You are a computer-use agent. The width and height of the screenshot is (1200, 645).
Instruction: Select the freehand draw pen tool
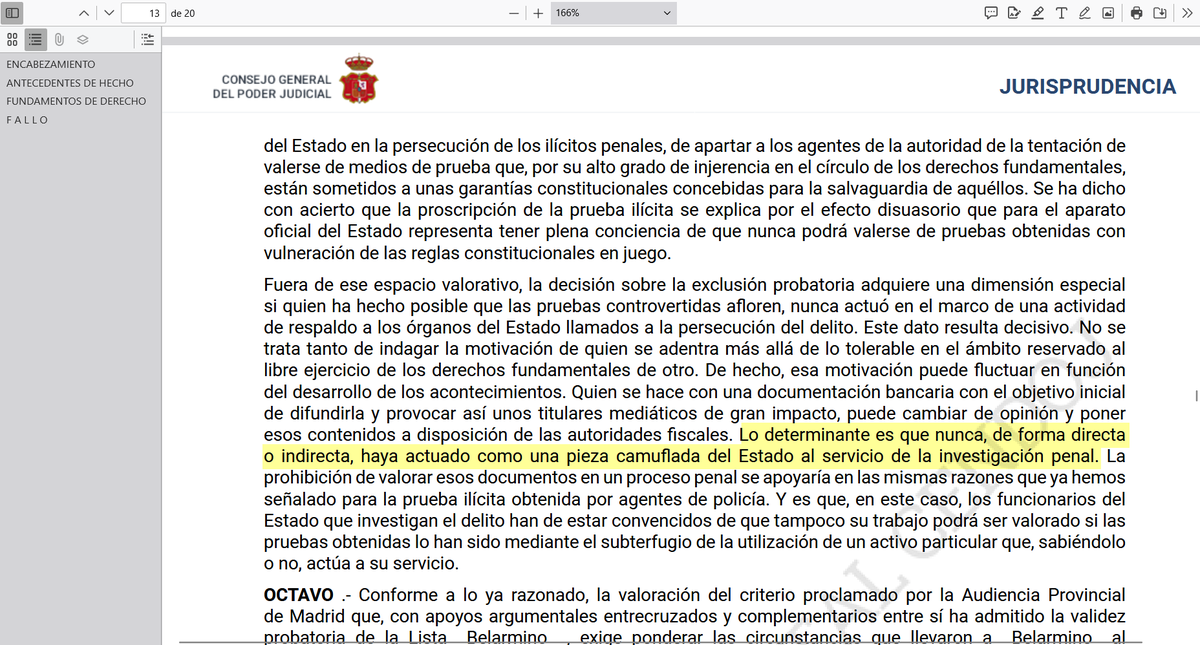pos(1084,13)
